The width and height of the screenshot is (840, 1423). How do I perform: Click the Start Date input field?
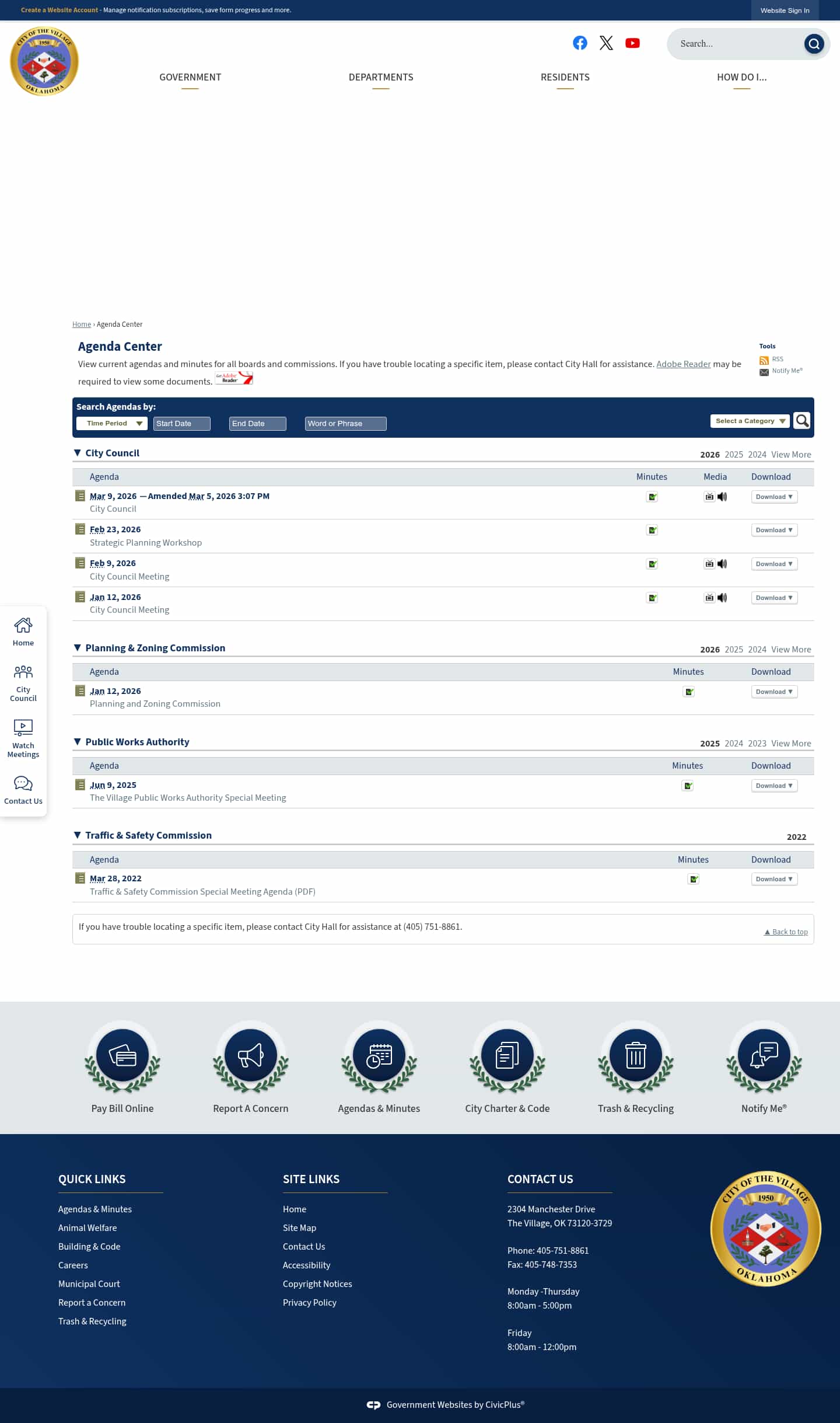click(182, 424)
